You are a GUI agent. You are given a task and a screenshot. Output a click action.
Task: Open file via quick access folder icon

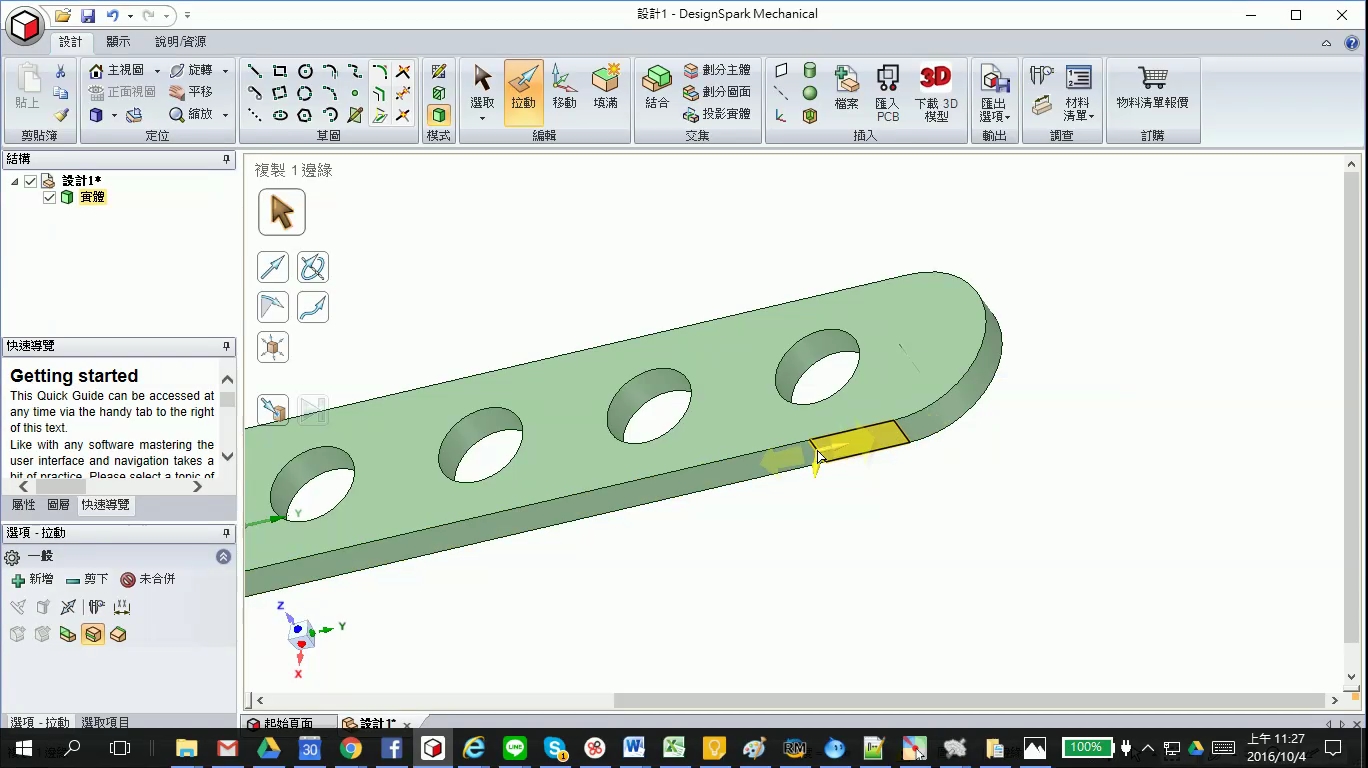click(63, 15)
